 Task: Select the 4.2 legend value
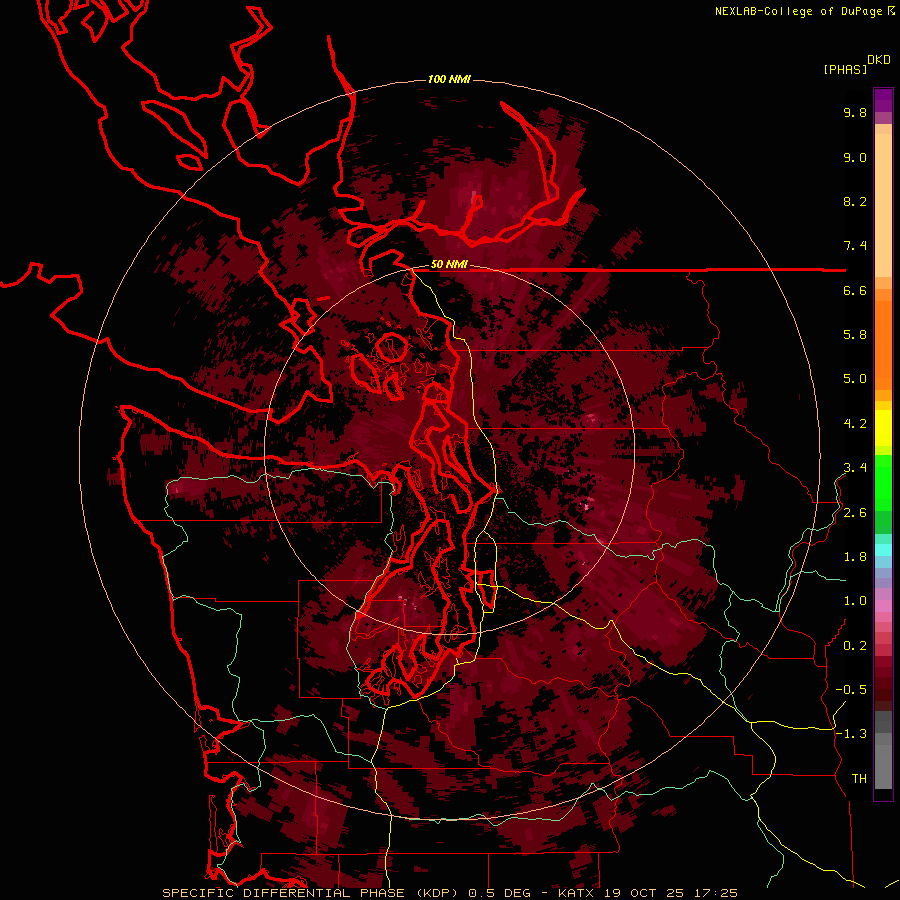[x=855, y=424]
